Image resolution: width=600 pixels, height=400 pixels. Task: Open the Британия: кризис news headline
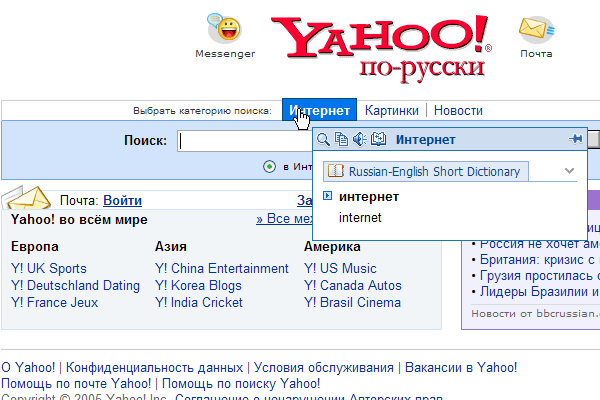coord(540,260)
